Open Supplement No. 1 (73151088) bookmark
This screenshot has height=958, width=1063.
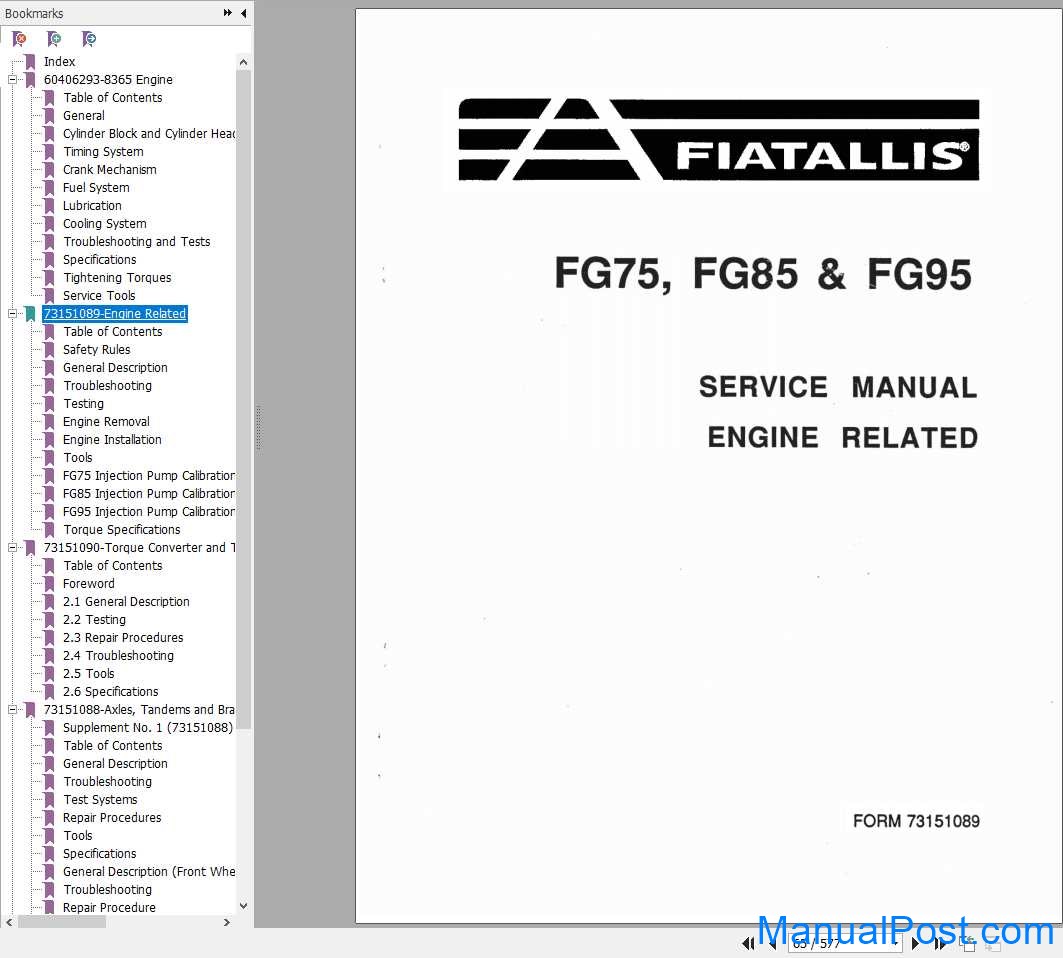(x=148, y=727)
